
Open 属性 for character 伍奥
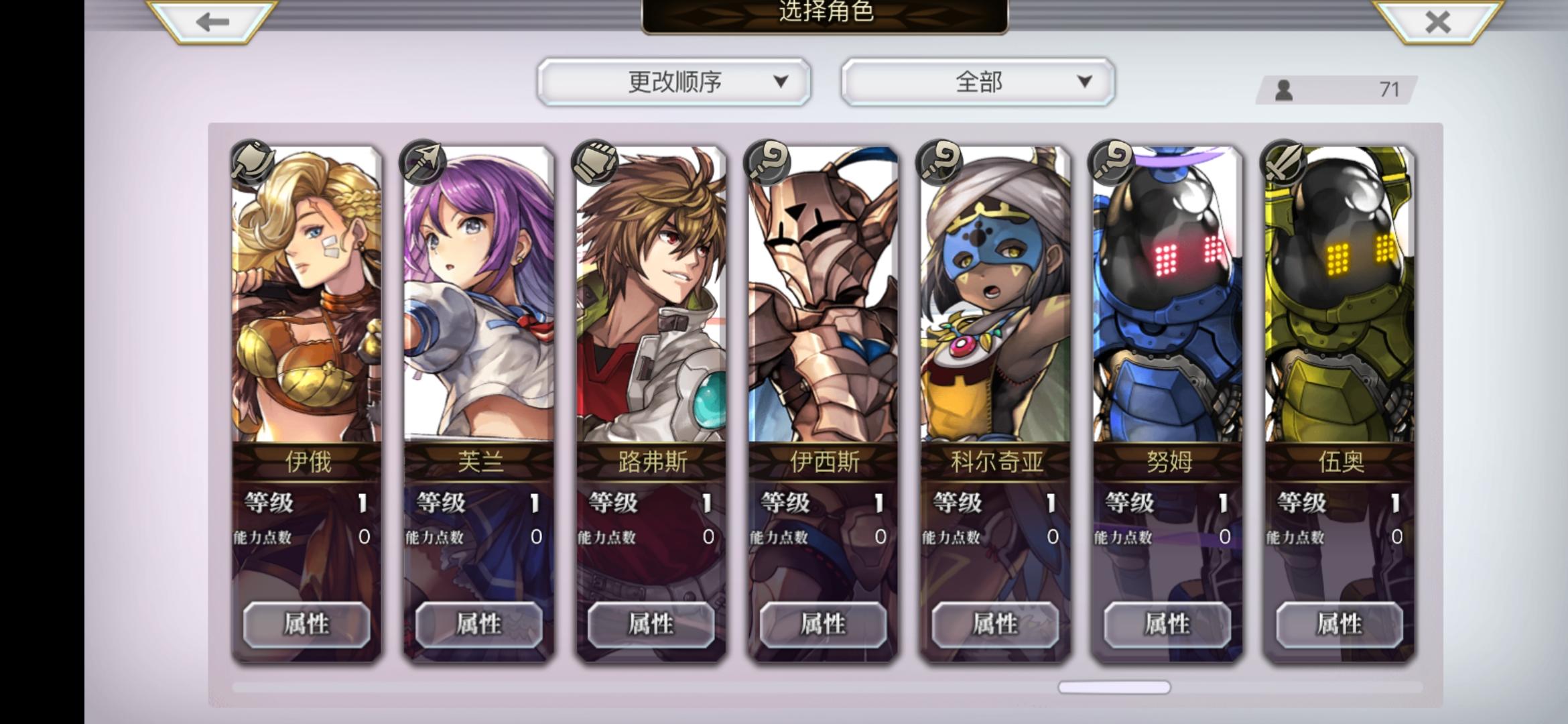coord(1340,624)
